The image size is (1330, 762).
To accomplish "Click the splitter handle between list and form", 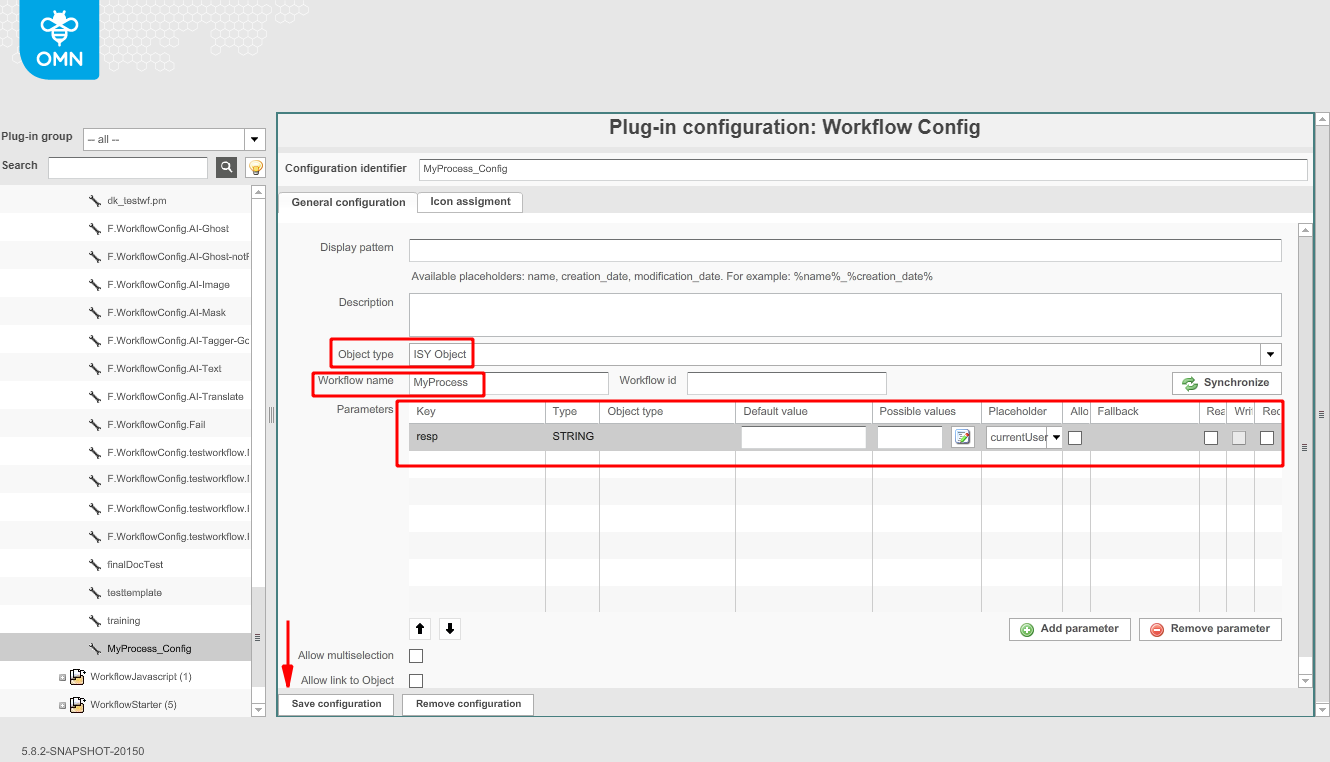I will pyautogui.click(x=271, y=414).
